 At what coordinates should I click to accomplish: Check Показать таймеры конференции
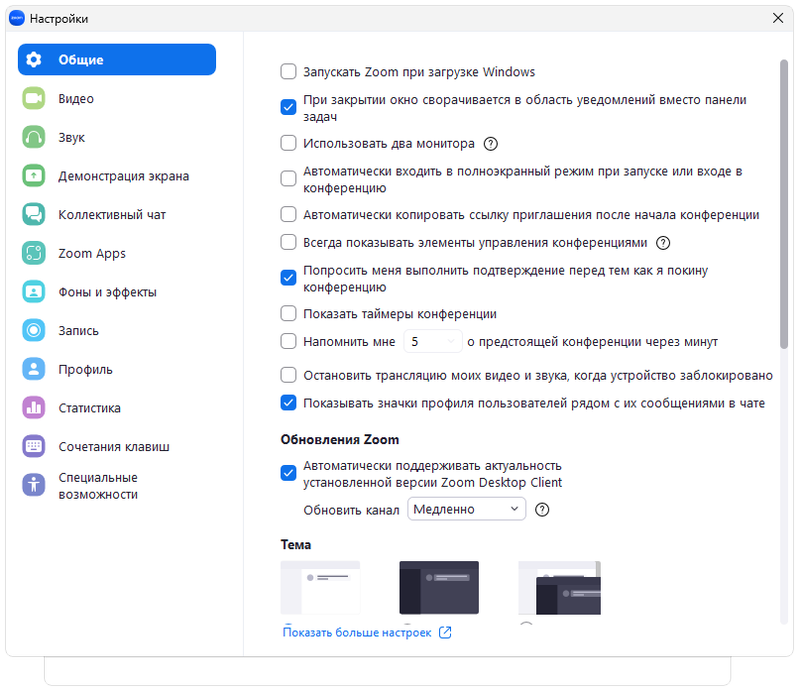288,313
